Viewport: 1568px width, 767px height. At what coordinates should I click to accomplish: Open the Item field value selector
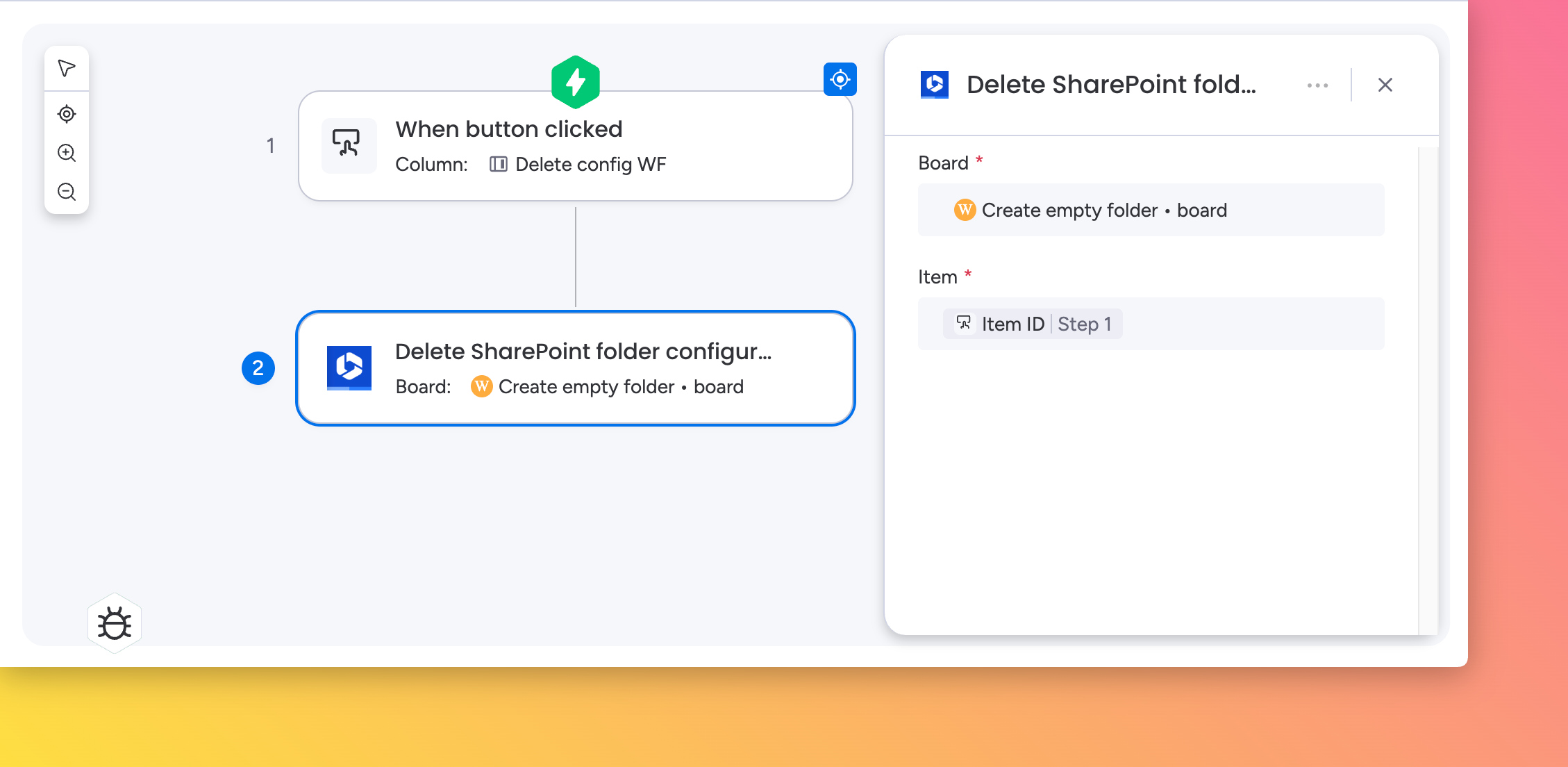1250,324
